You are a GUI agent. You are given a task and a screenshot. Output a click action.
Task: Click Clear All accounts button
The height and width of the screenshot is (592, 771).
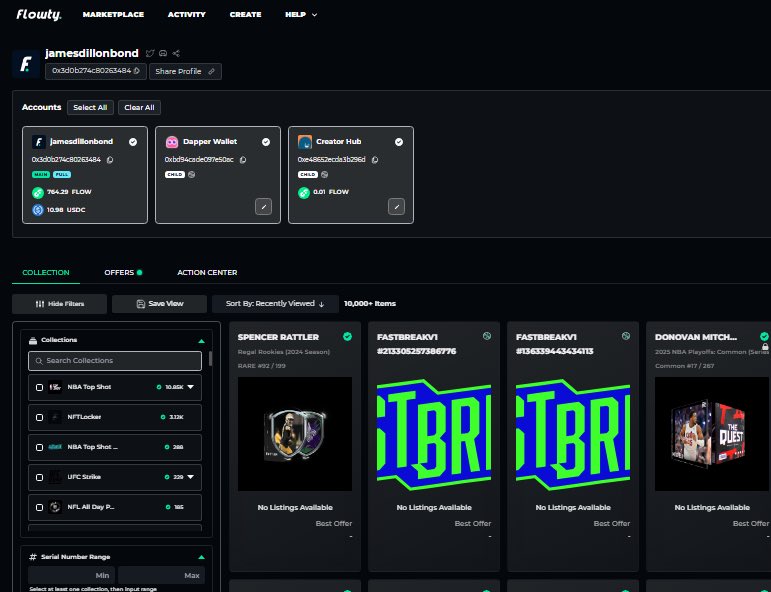[139, 108]
